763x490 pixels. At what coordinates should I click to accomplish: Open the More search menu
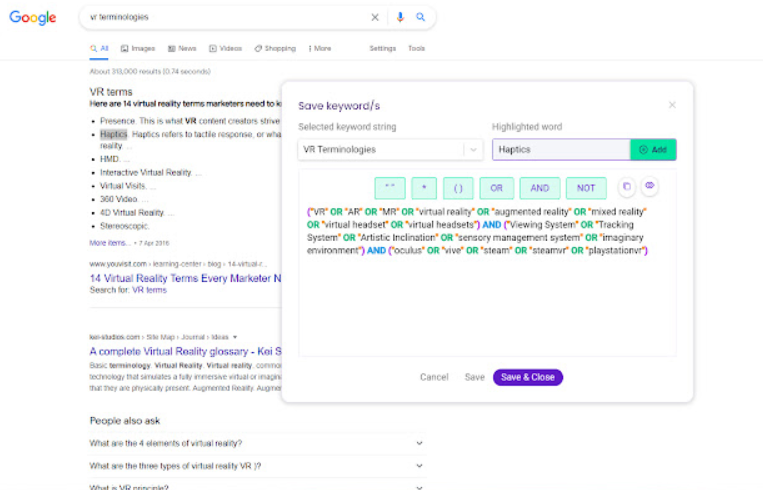coord(320,49)
